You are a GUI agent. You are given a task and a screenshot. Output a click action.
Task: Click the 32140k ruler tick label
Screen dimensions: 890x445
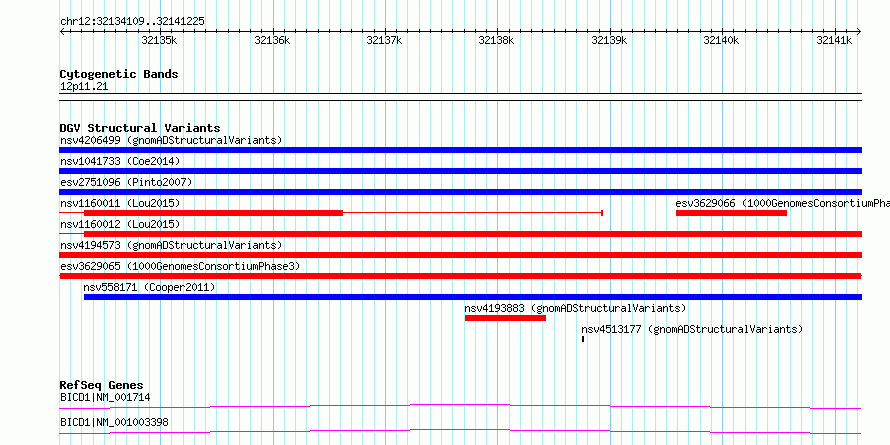[x=721, y=40]
